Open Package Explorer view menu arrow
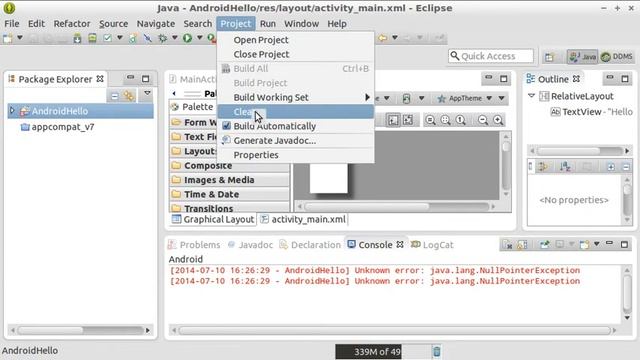The height and width of the screenshot is (360, 640). click(x=147, y=94)
